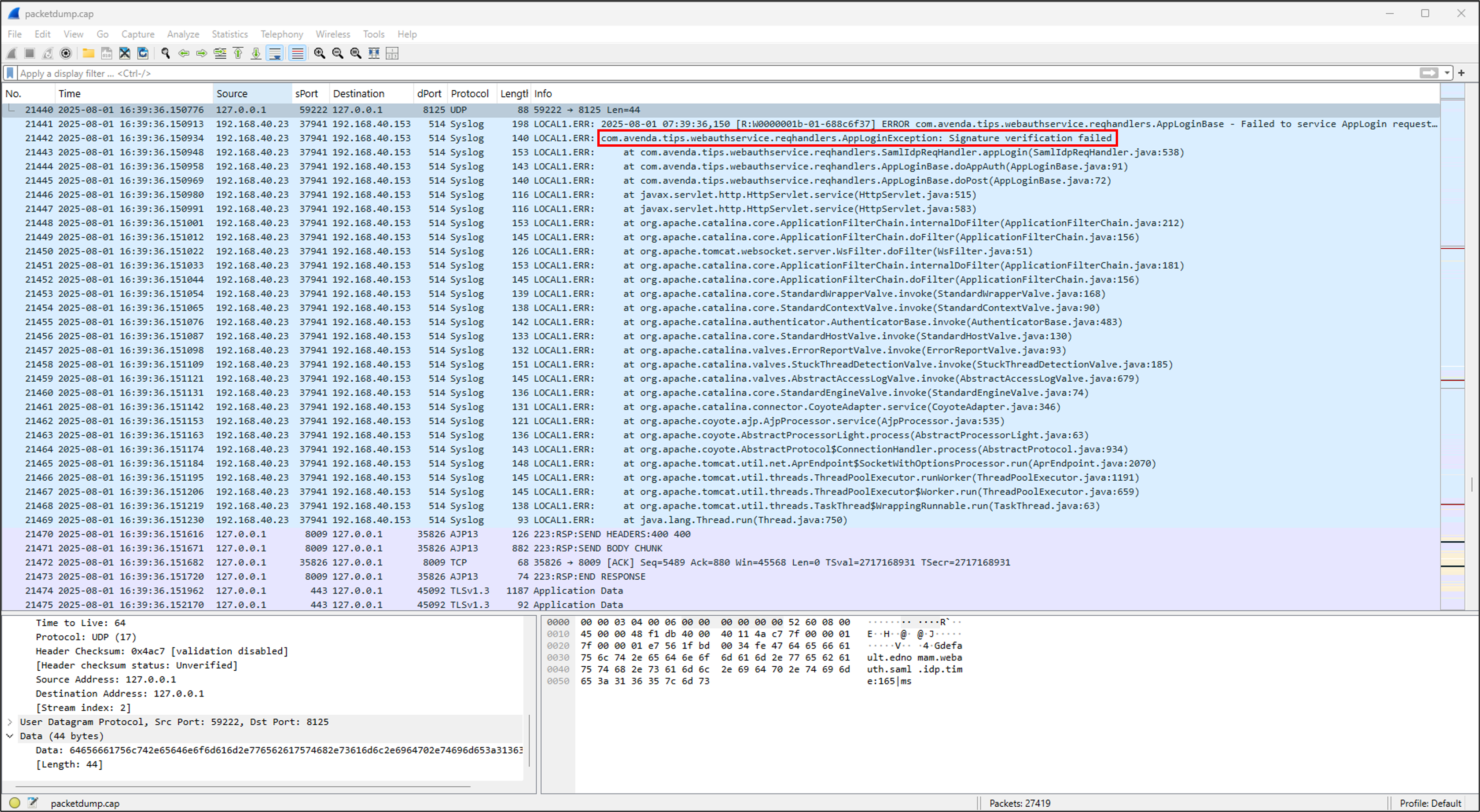Collapse the Data (44 bytes) section
The width and height of the screenshot is (1480, 812).
point(10,736)
